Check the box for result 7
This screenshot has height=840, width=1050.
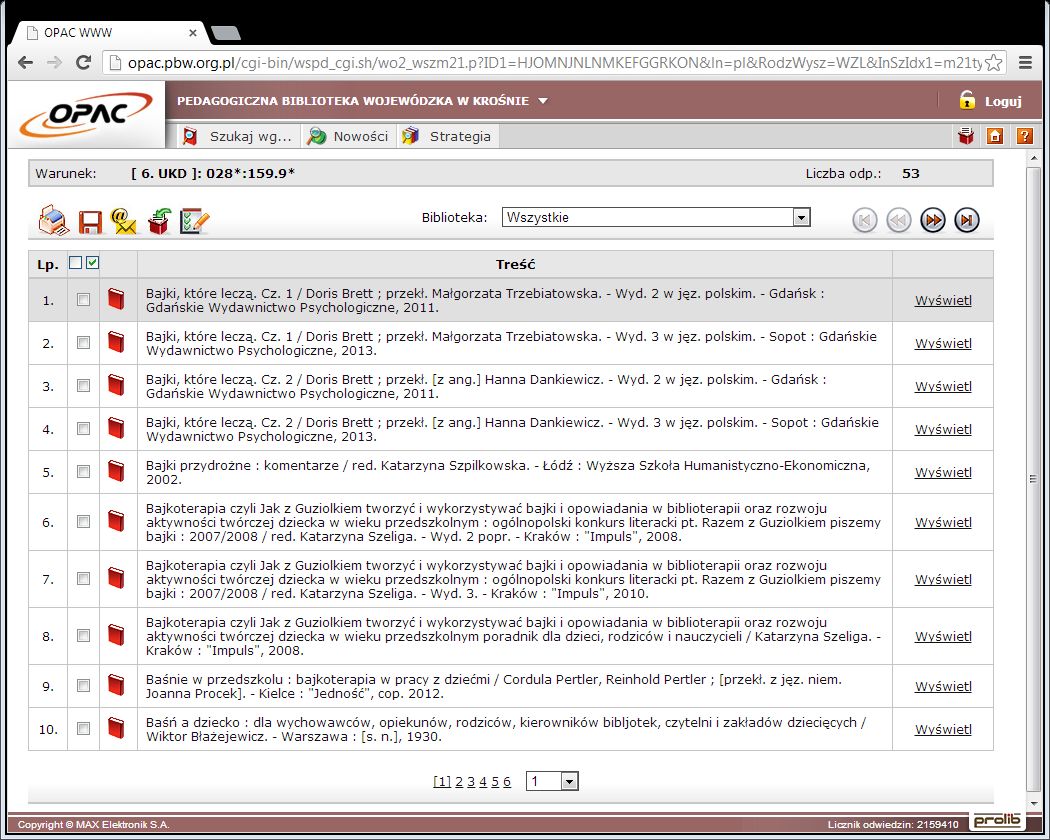tap(83, 579)
